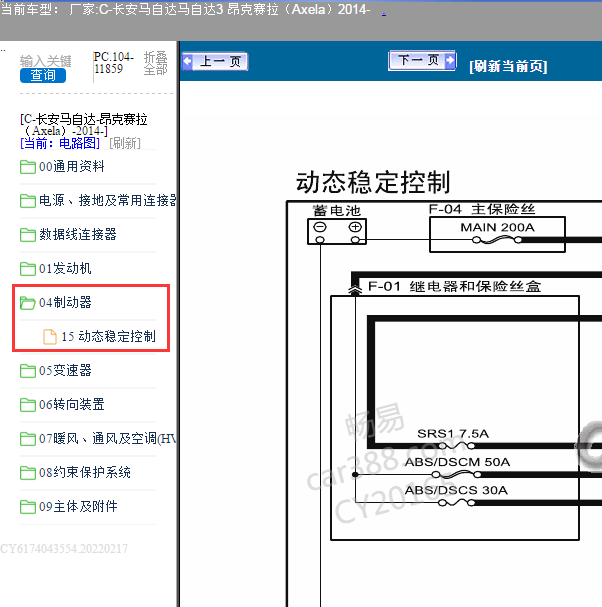Click the F-01 继电器和保险丝盒 label
602x607 pixels.
point(454,286)
